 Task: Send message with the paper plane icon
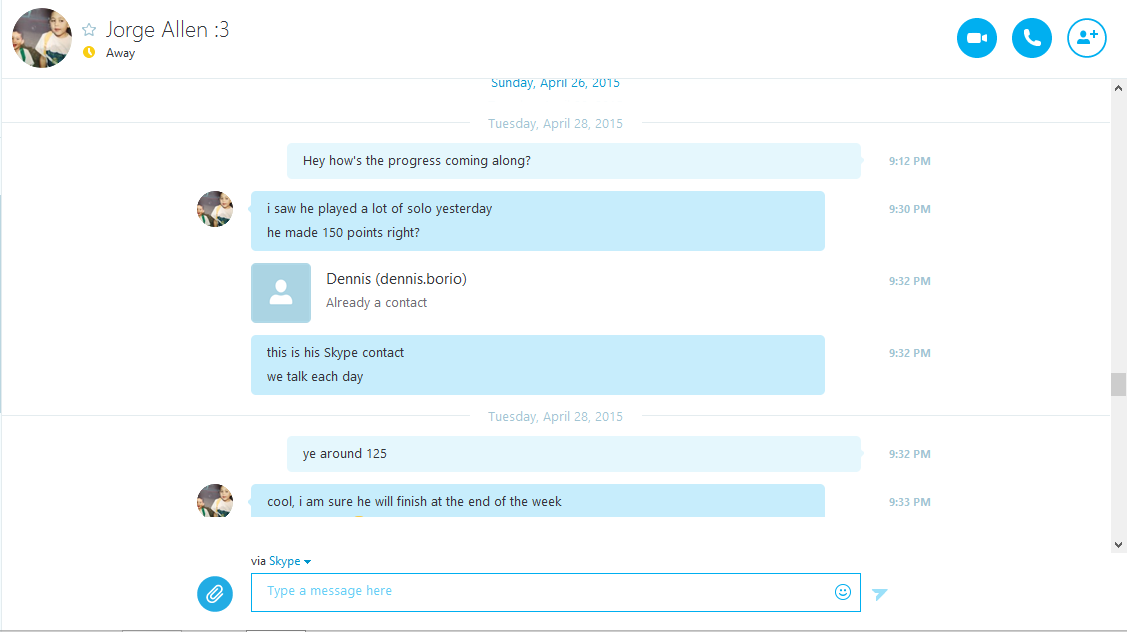[x=880, y=593]
